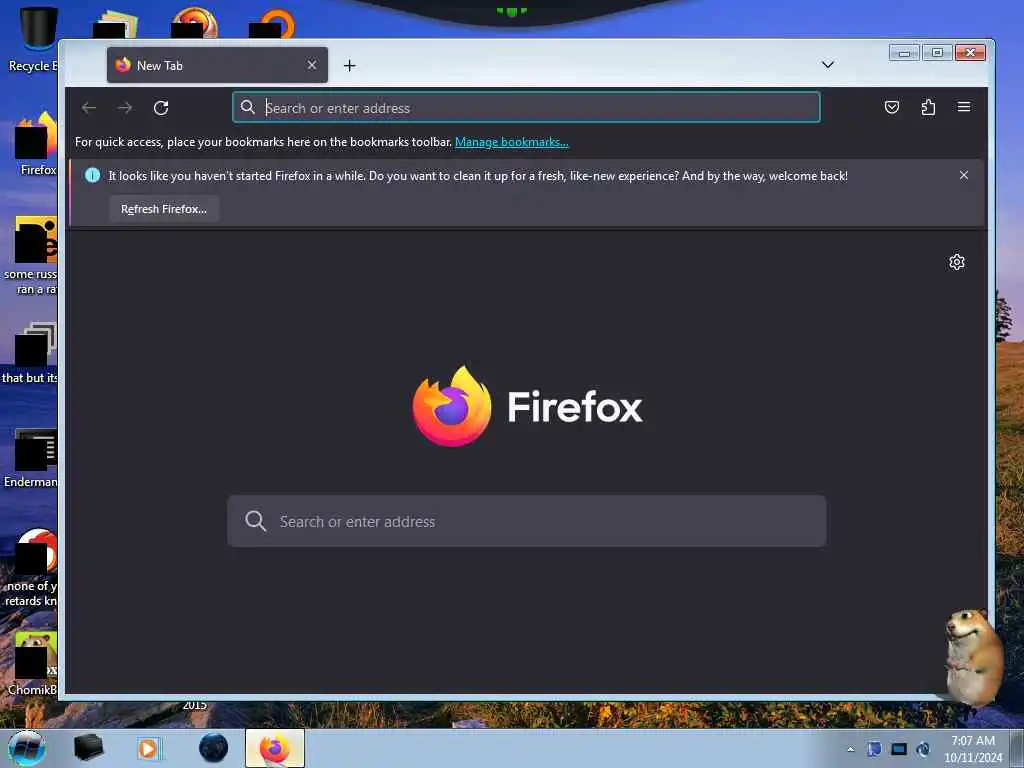Open the Manage bookmarks... link

(x=511, y=142)
